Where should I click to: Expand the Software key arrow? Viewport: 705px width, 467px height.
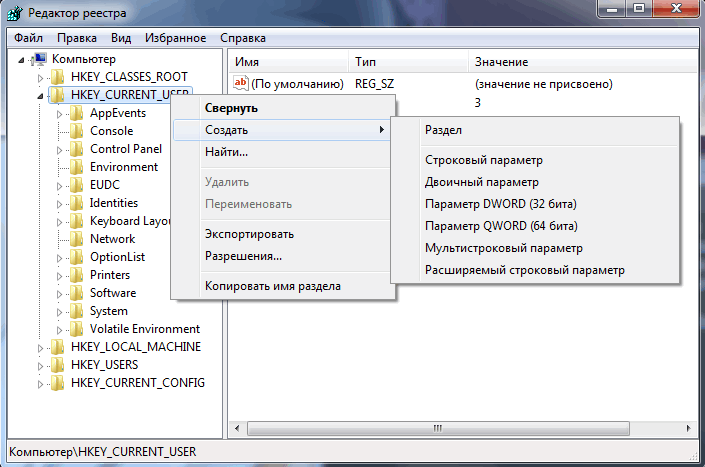tap(60, 294)
